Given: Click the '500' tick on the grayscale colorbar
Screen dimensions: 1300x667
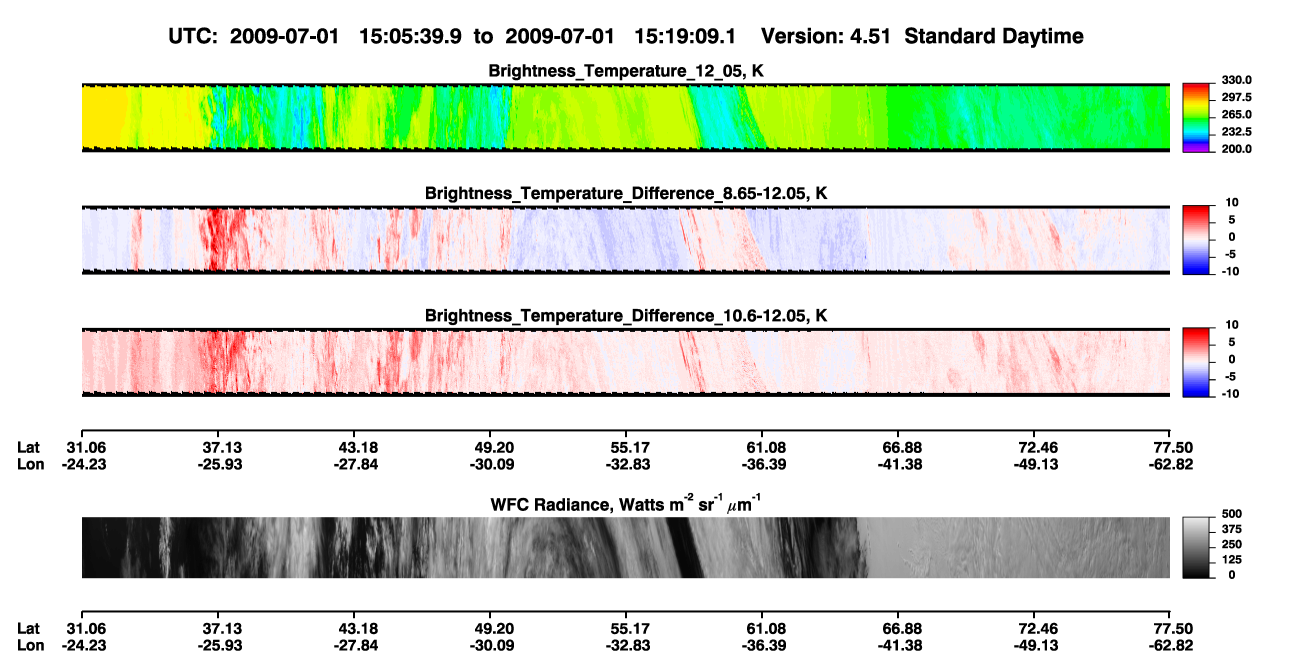Looking at the screenshot, I should (1231, 514).
